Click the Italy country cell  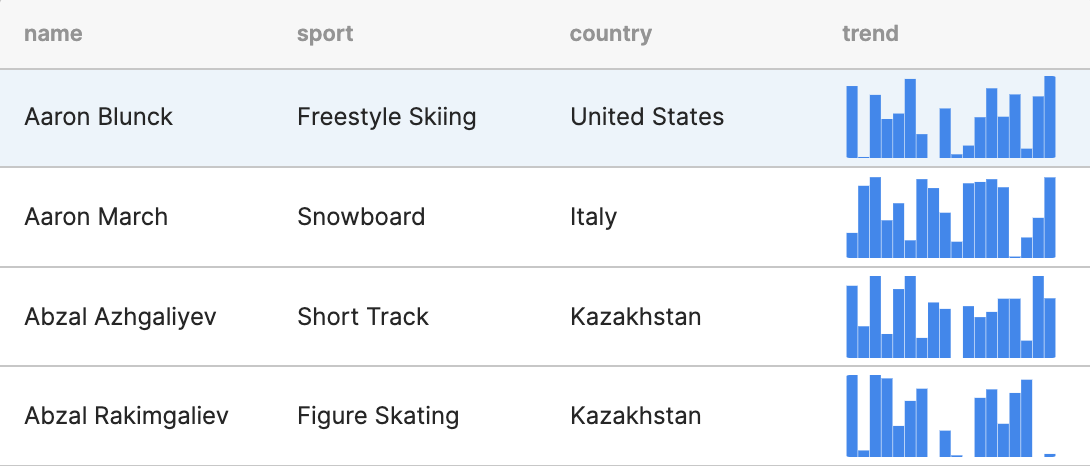point(593,217)
